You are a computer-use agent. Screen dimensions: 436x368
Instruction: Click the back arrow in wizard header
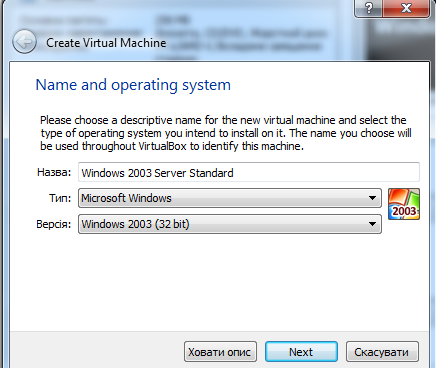pyautogui.click(x=24, y=42)
